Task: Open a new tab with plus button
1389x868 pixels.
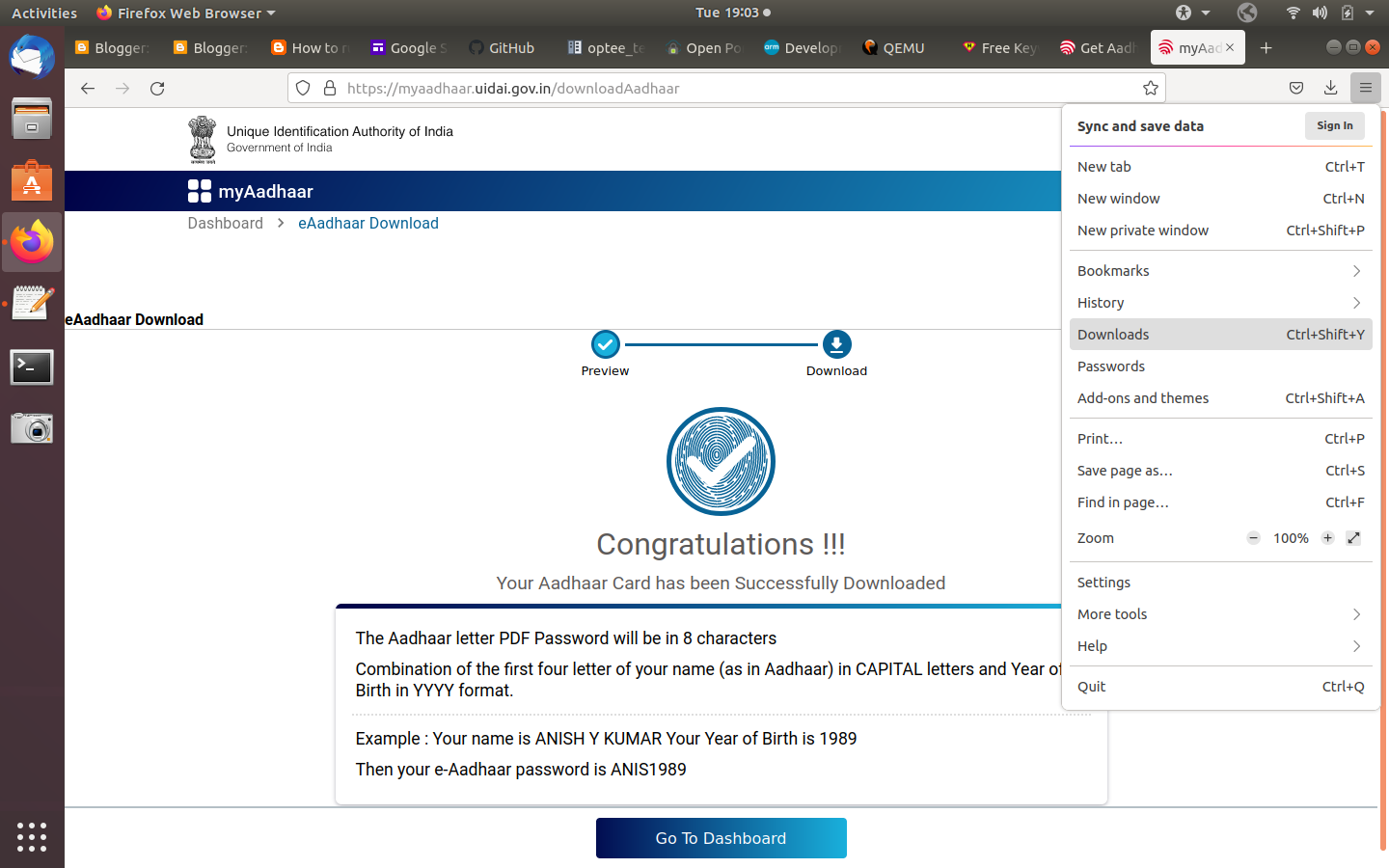Action: [x=1266, y=47]
